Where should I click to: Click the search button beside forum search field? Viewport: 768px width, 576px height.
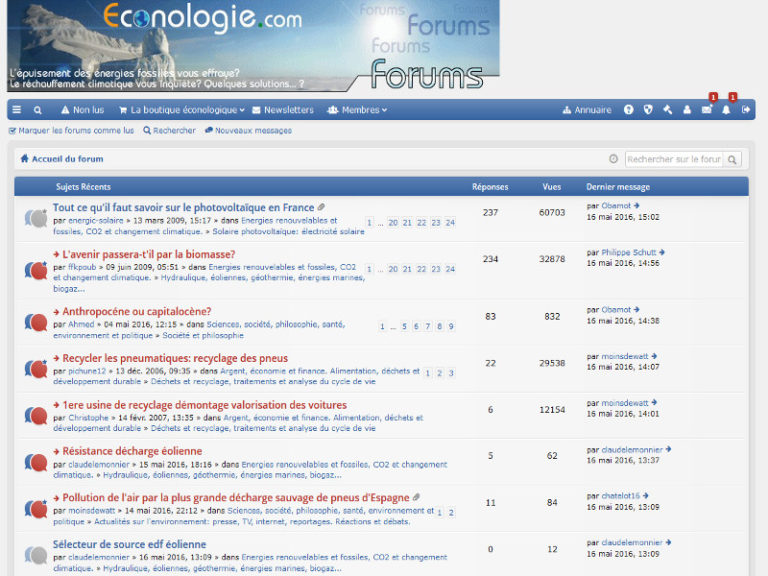[732, 159]
